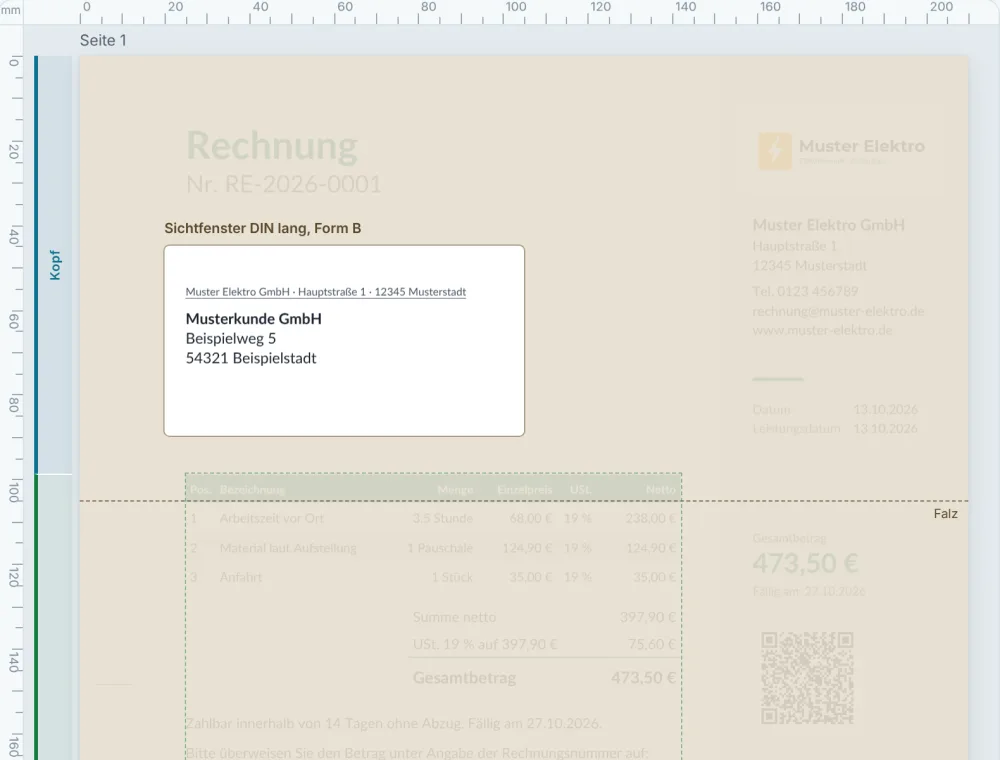
Task: Click the invoice number Nr. RE-2026-0001
Action: click(284, 184)
